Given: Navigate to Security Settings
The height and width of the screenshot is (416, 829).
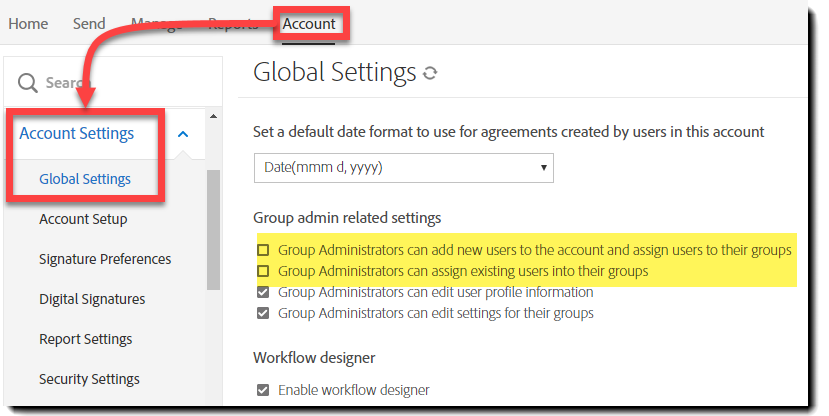Looking at the screenshot, I should coord(89,379).
